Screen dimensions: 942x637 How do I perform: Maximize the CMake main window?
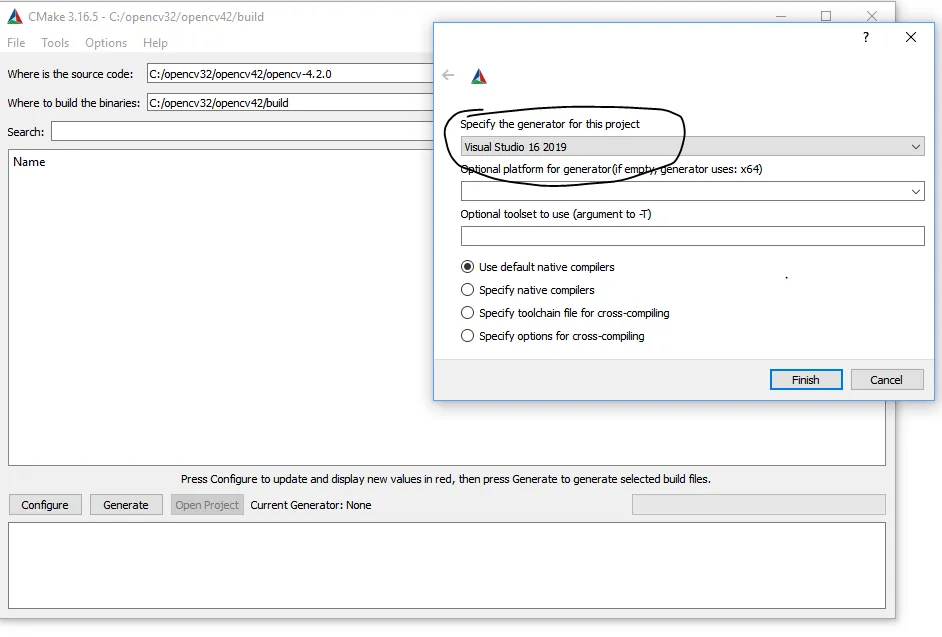pos(826,16)
